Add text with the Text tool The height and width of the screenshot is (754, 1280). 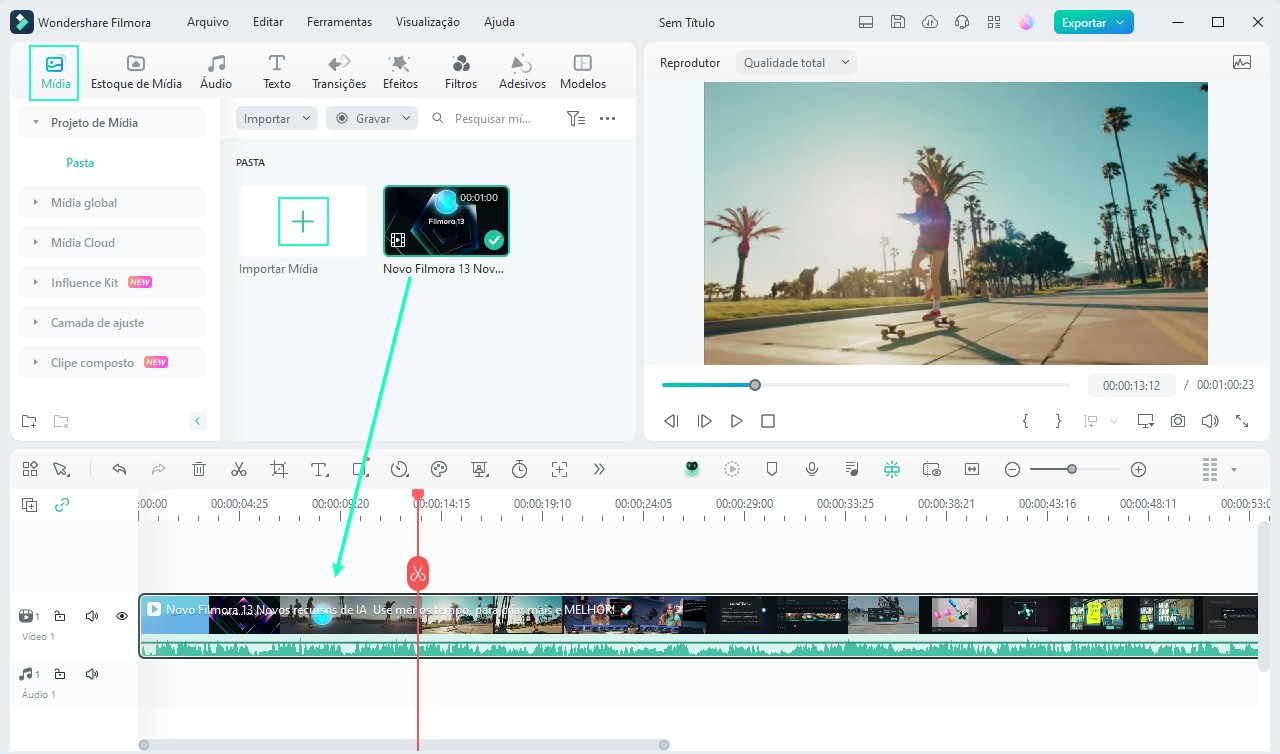[x=319, y=469]
